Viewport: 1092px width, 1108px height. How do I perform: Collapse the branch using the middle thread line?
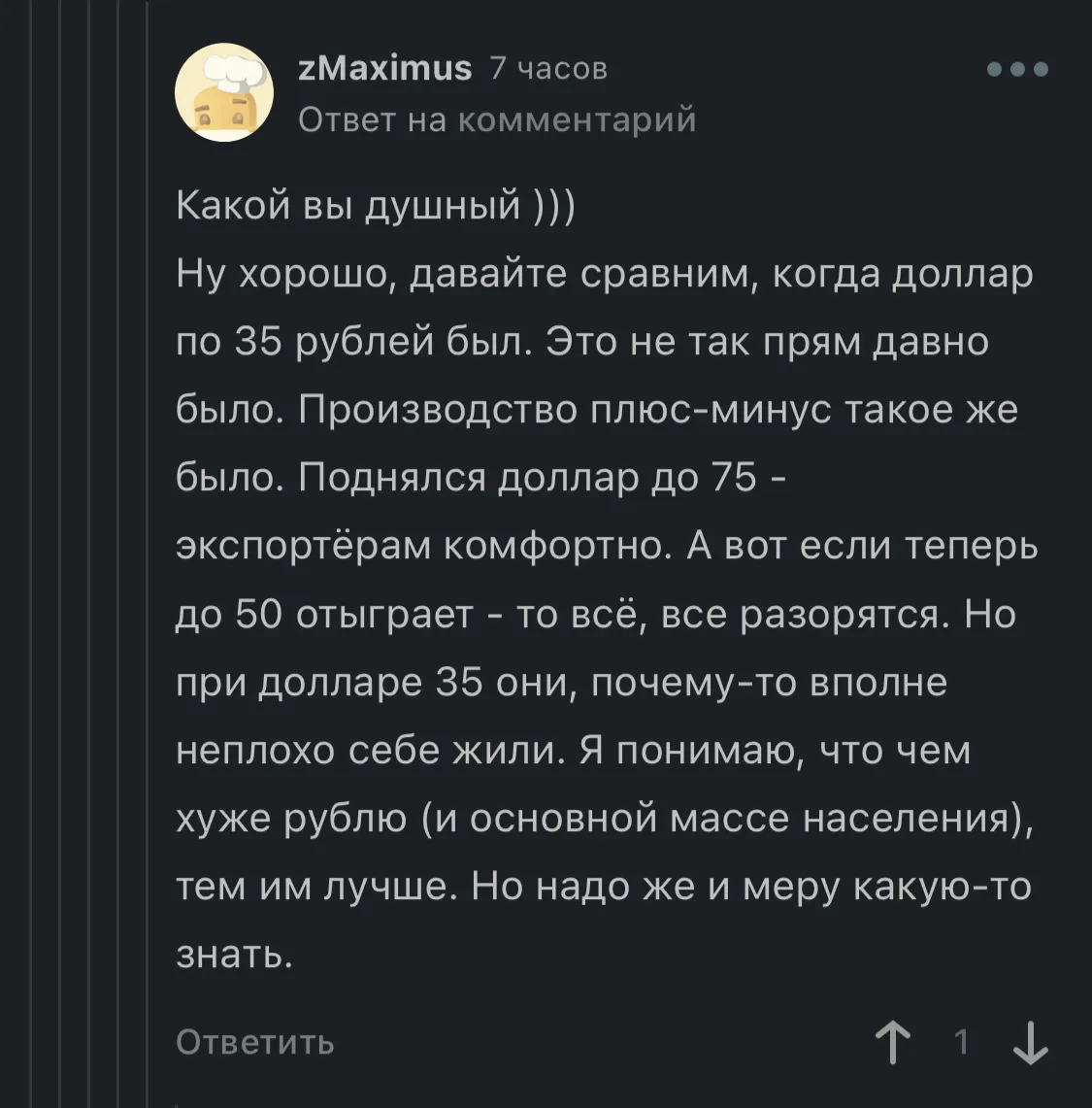coord(88,554)
